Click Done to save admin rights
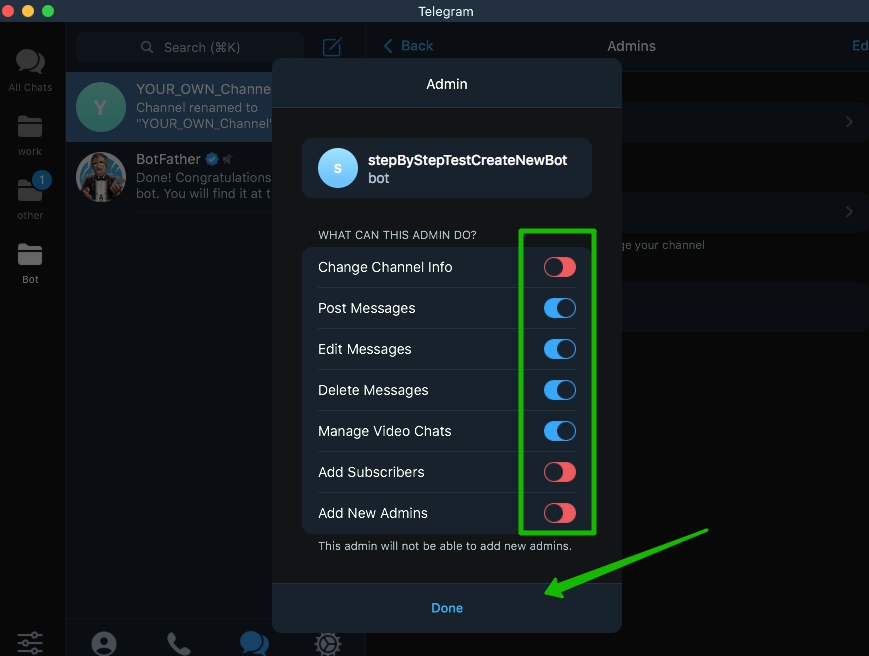This screenshot has height=656, width=869. tap(447, 608)
